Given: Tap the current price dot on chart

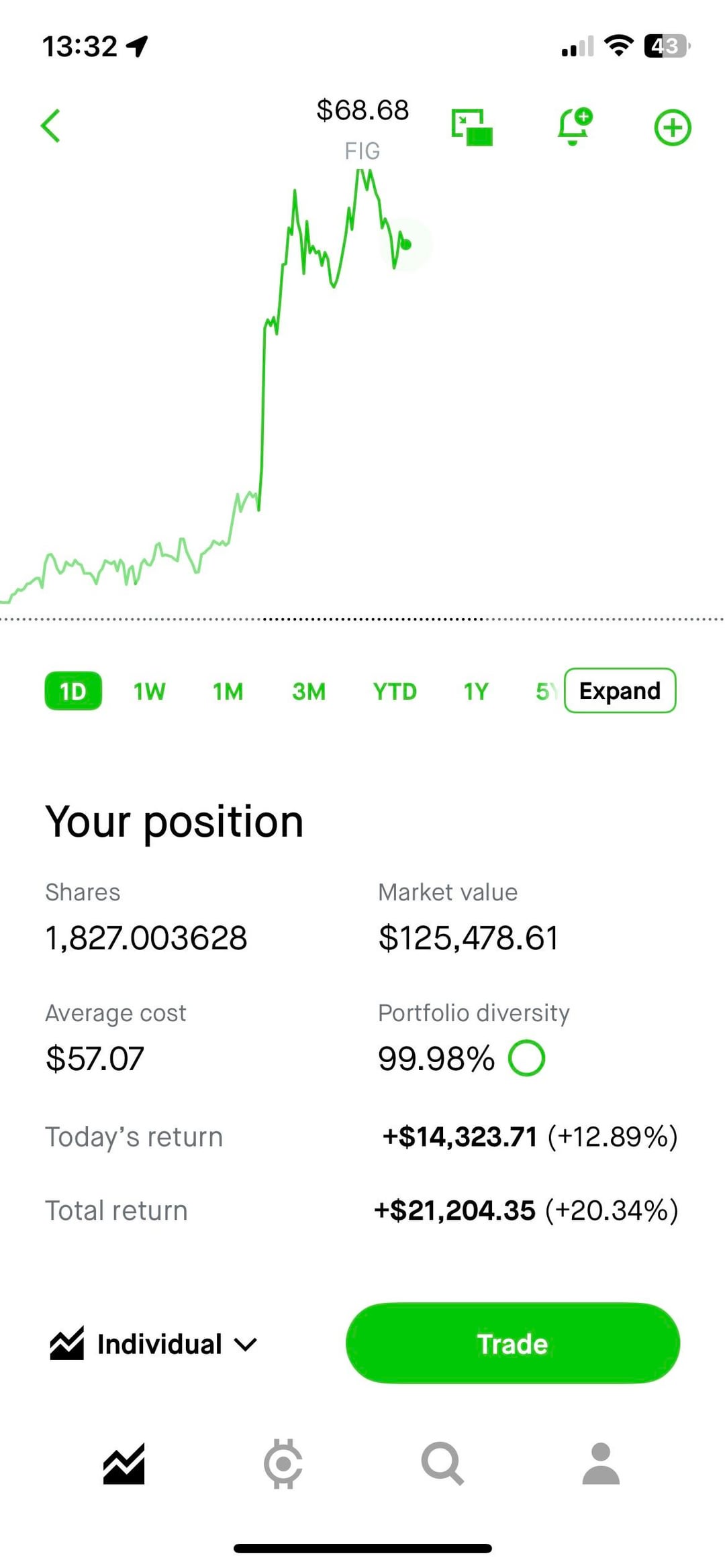Looking at the screenshot, I should tap(405, 244).
